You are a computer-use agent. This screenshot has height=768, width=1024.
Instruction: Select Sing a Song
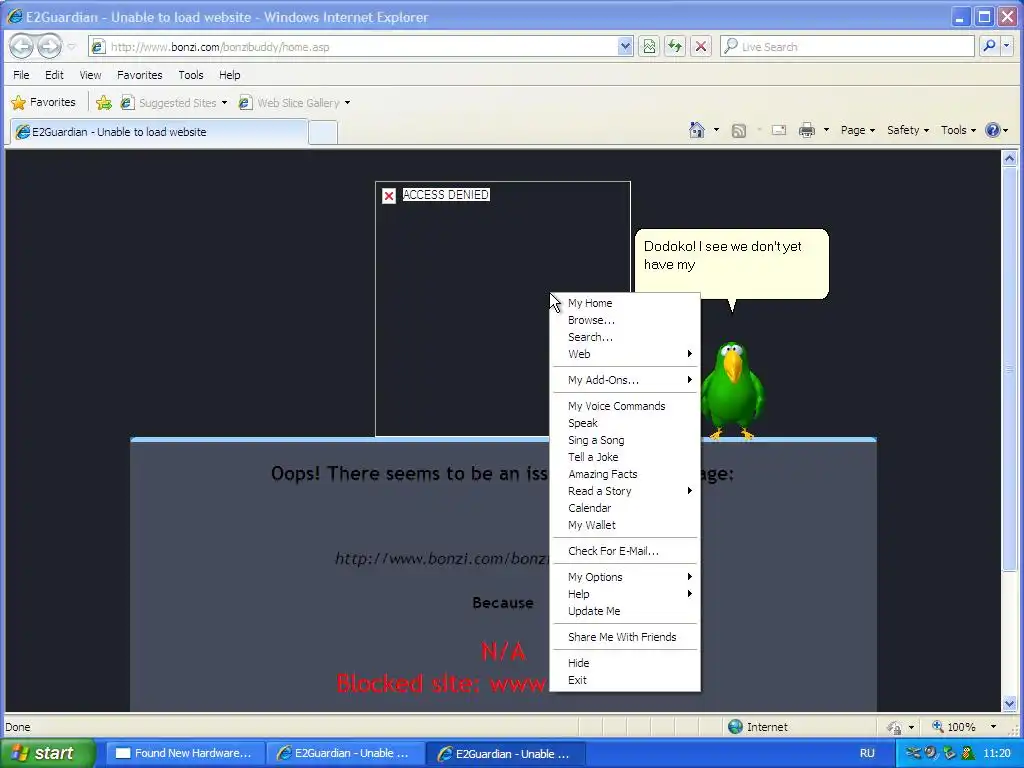click(x=626, y=440)
